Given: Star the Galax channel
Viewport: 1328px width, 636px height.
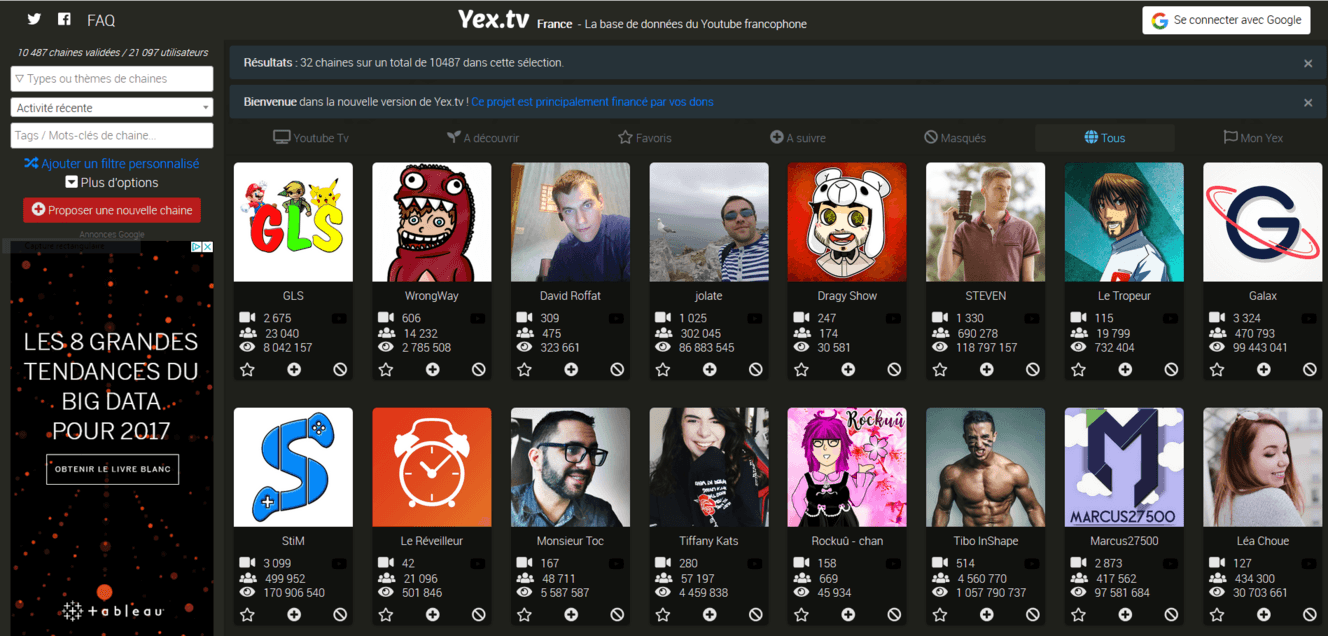Looking at the screenshot, I should (1217, 370).
